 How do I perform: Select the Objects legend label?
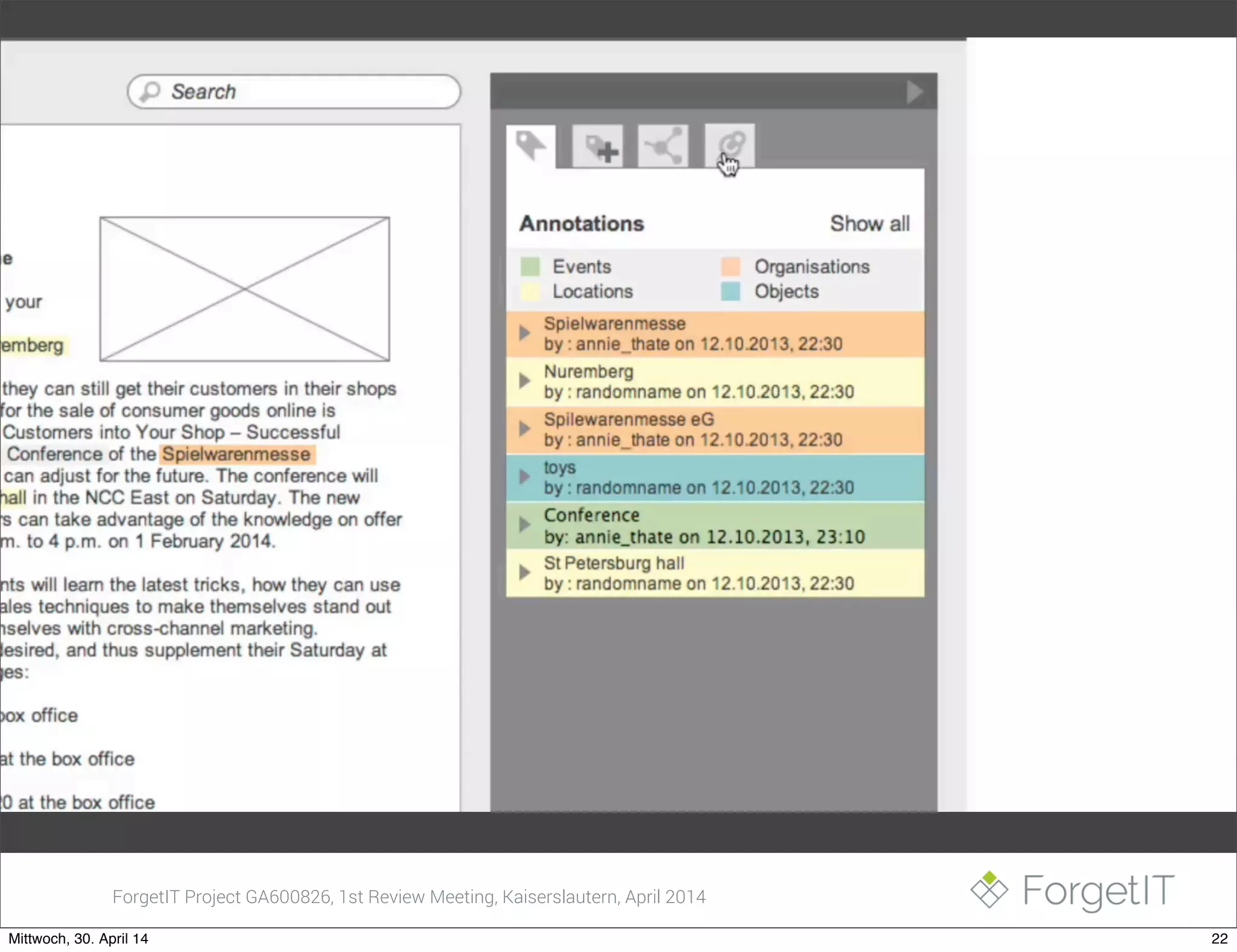click(x=786, y=291)
